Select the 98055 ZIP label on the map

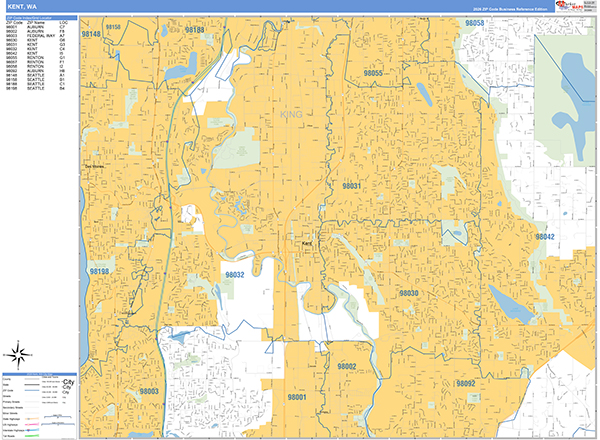[x=373, y=73]
